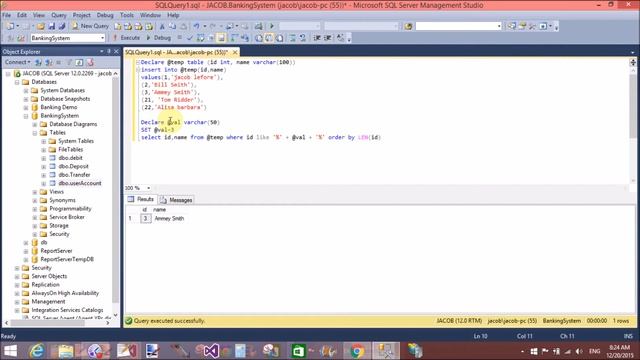The height and width of the screenshot is (360, 640).
Task: Open the 100 % zoom dropdown
Action: (149, 188)
